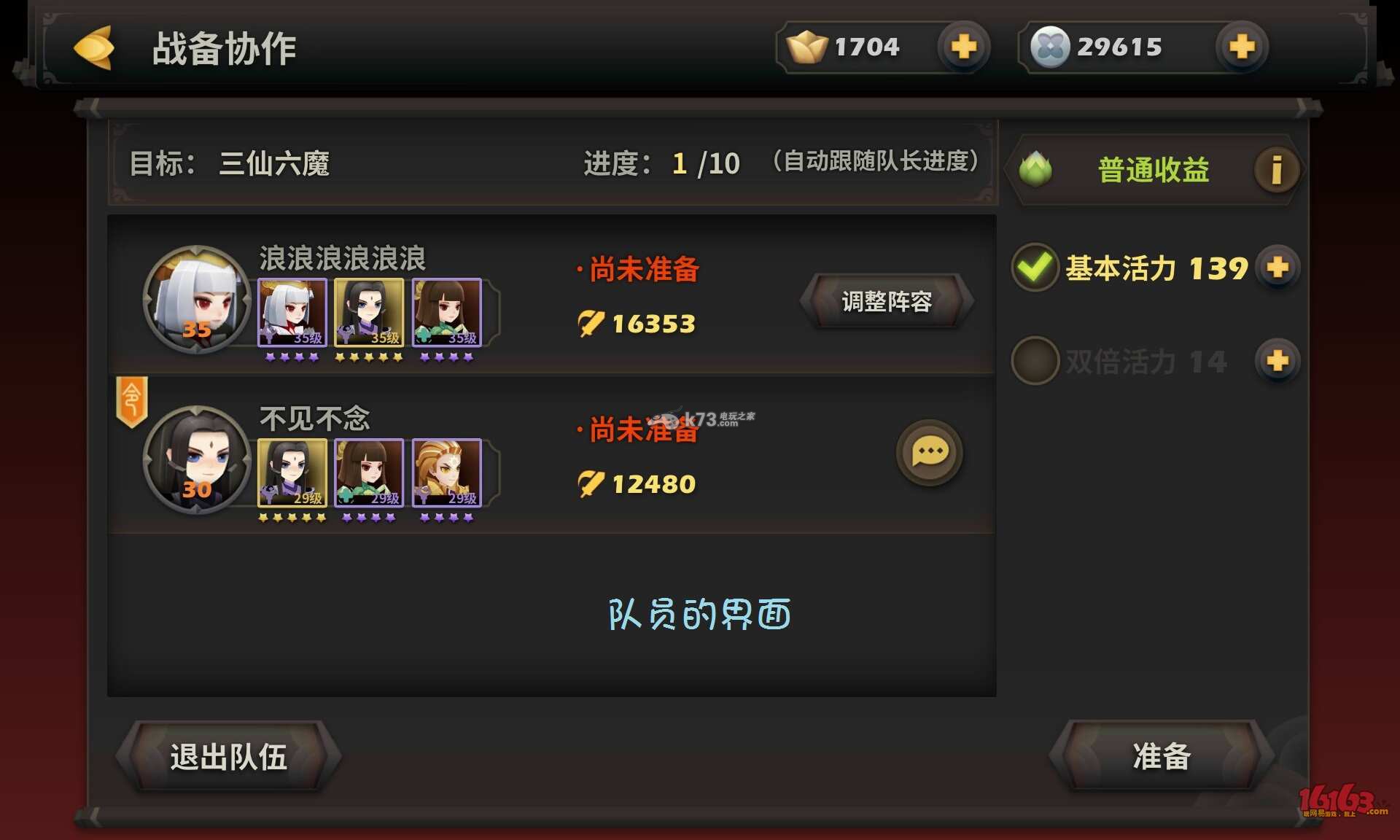Select the 不见不念 level 30 player avatar

pos(197,460)
